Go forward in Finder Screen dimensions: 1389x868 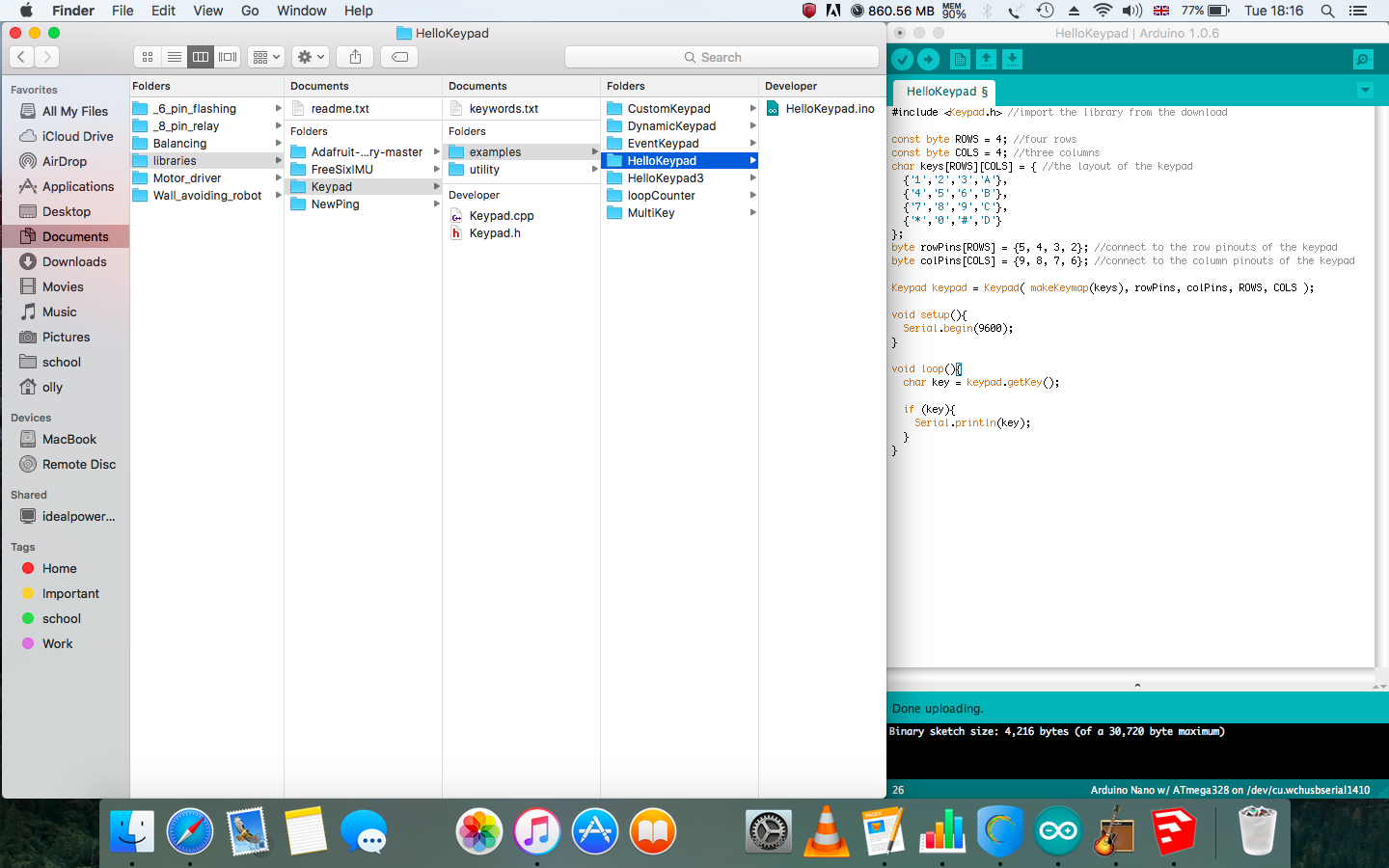[47, 57]
